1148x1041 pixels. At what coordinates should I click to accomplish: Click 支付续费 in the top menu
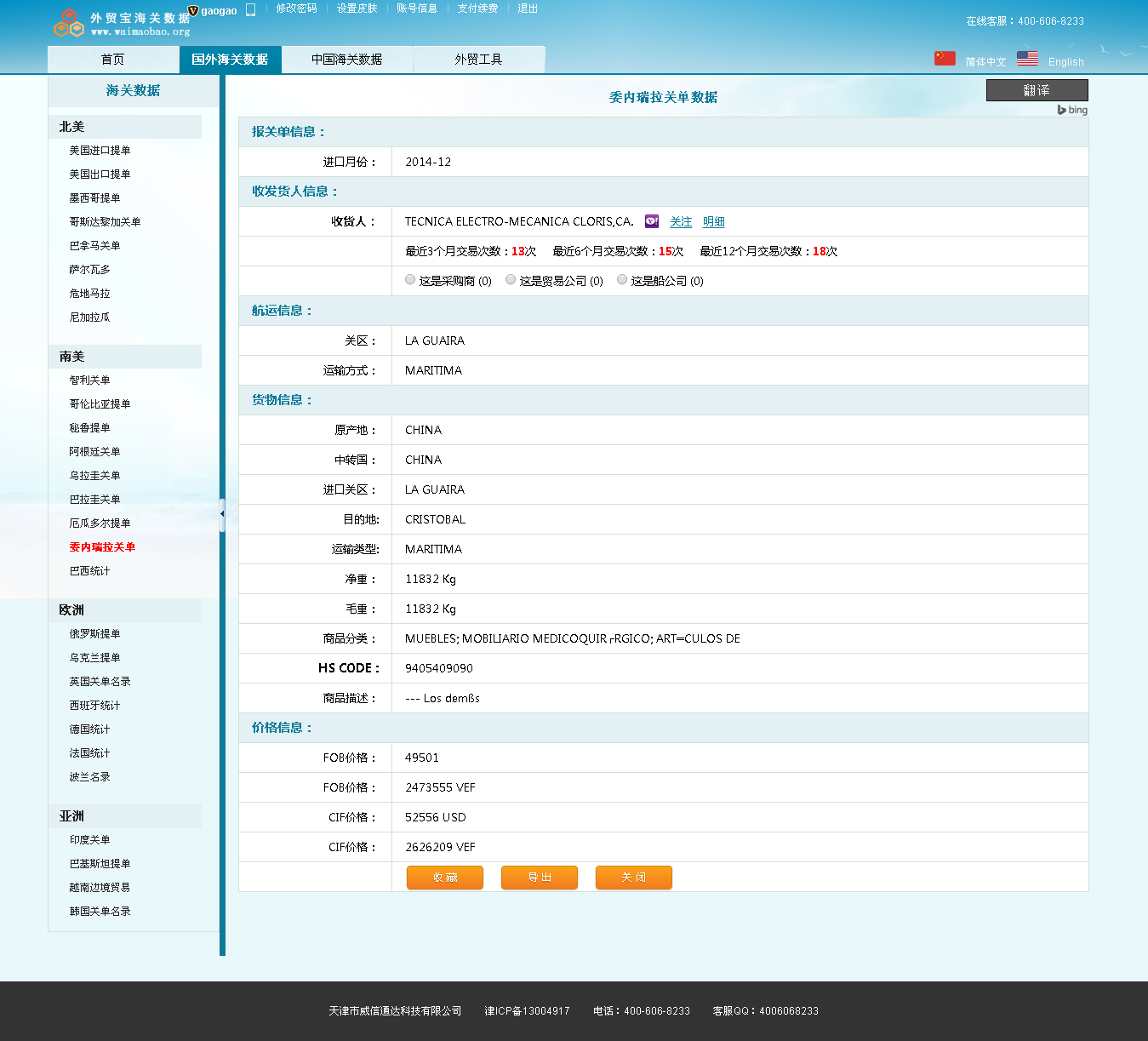[477, 9]
